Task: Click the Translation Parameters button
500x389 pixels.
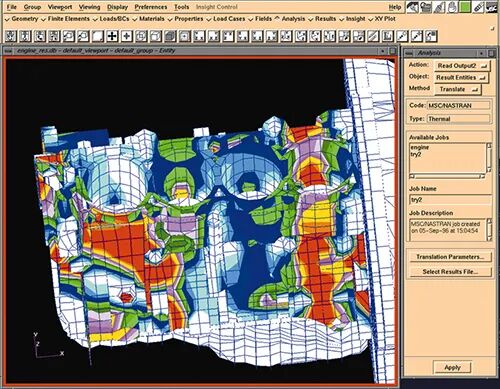Action: pos(450,257)
